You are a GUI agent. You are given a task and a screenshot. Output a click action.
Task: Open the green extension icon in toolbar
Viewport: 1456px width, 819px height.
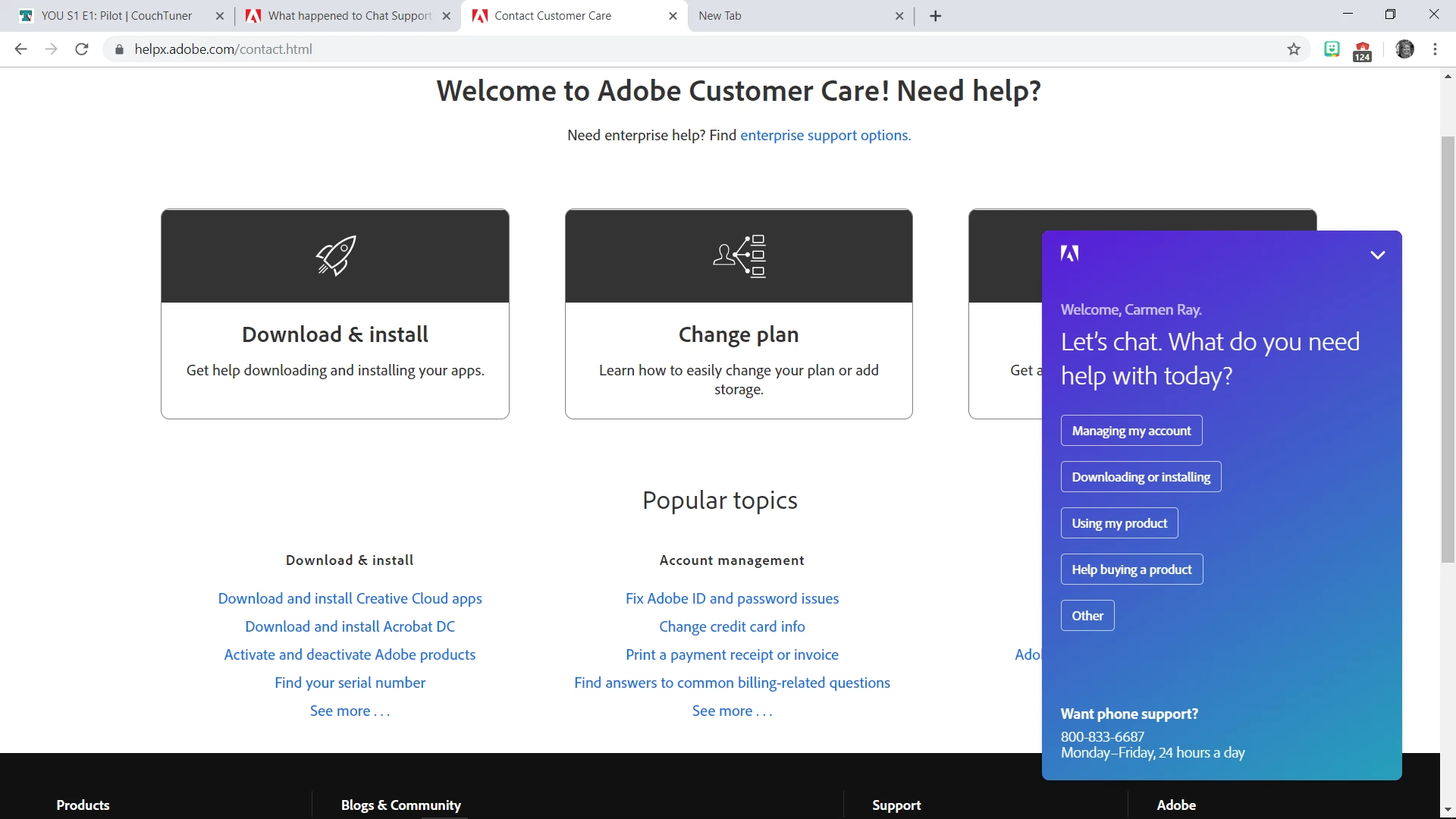click(x=1332, y=49)
